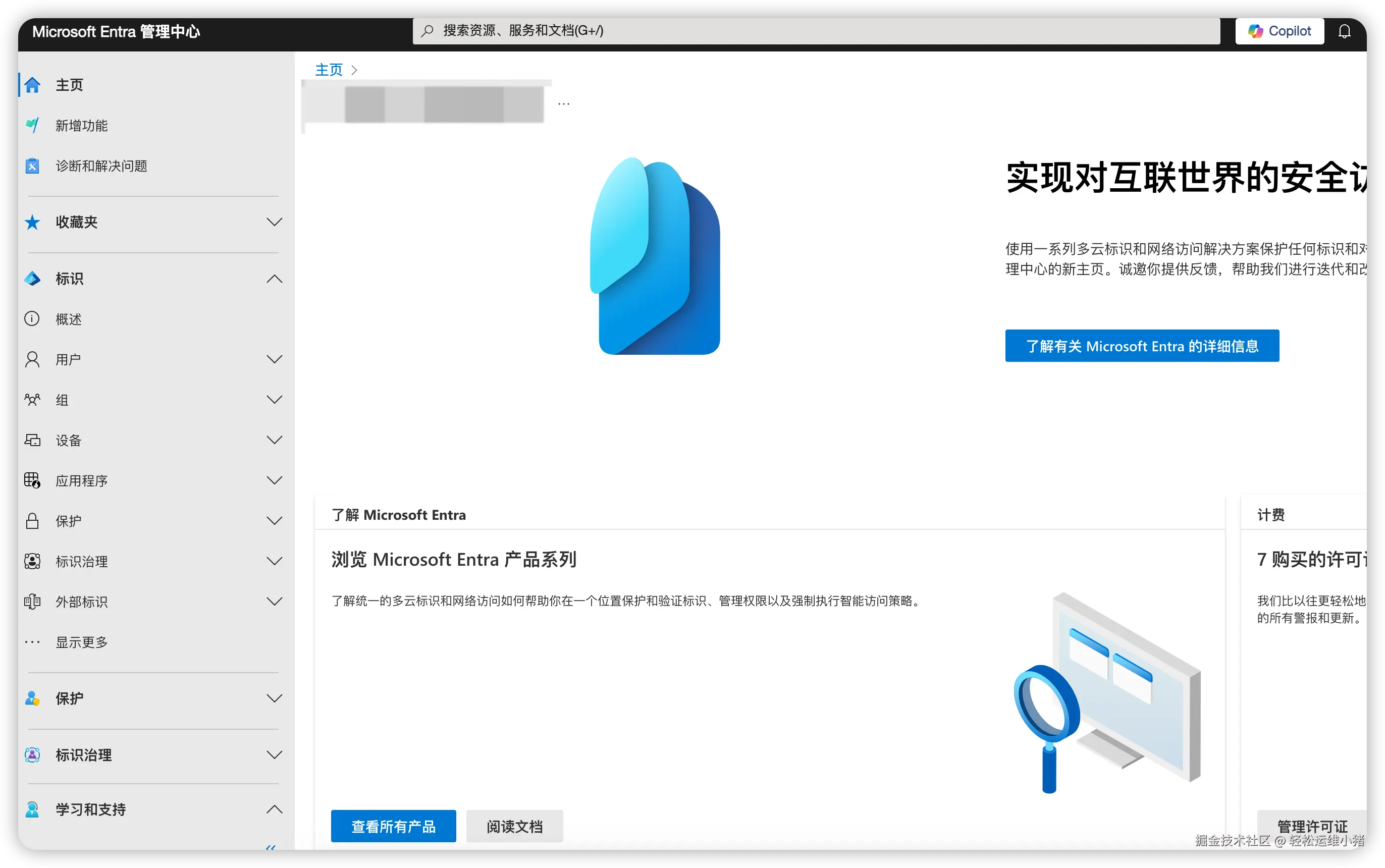1385x868 pixels.
Task: Click the 设备 devices icon
Action: (33, 441)
